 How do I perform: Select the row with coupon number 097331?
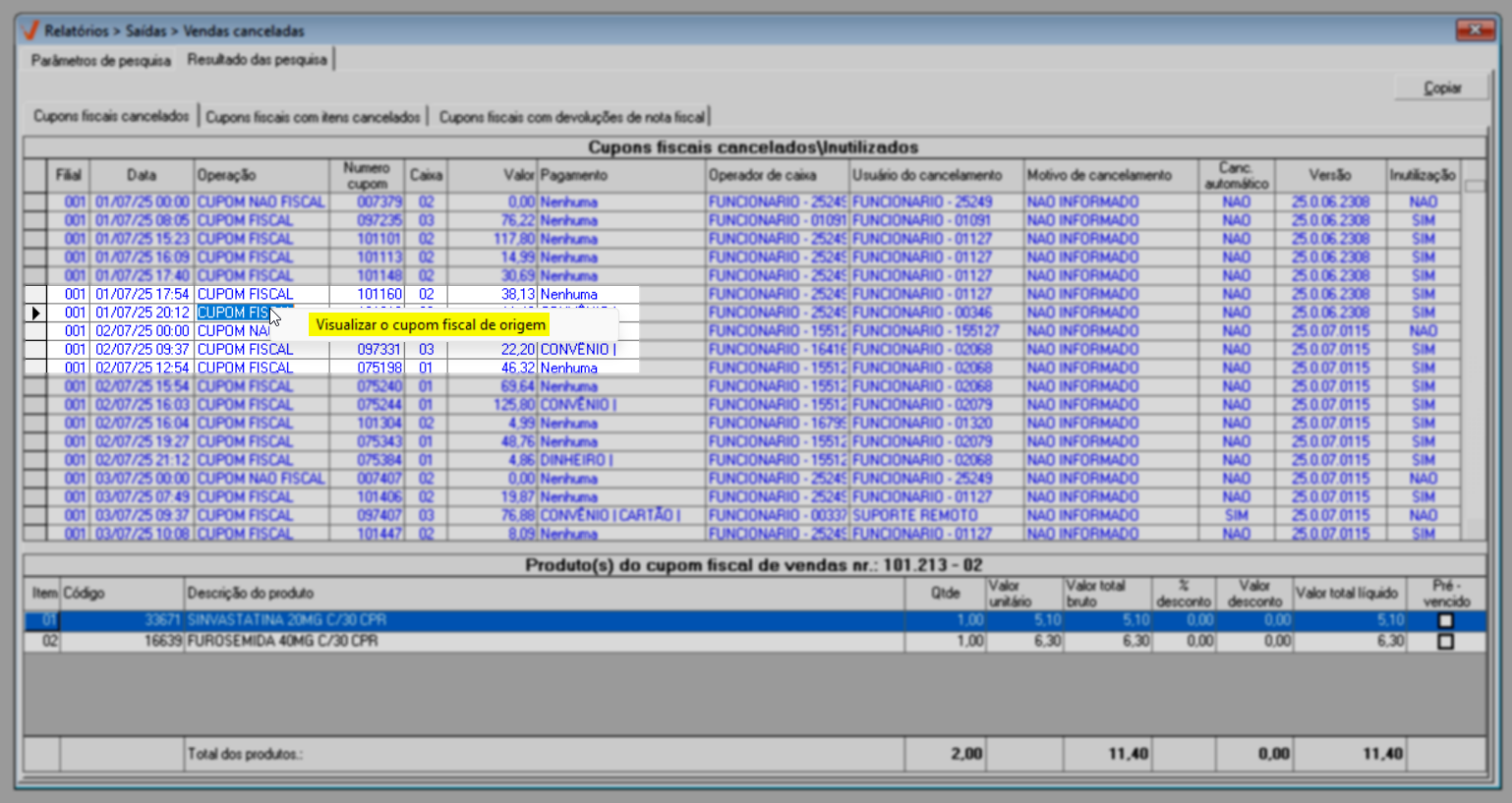point(378,350)
